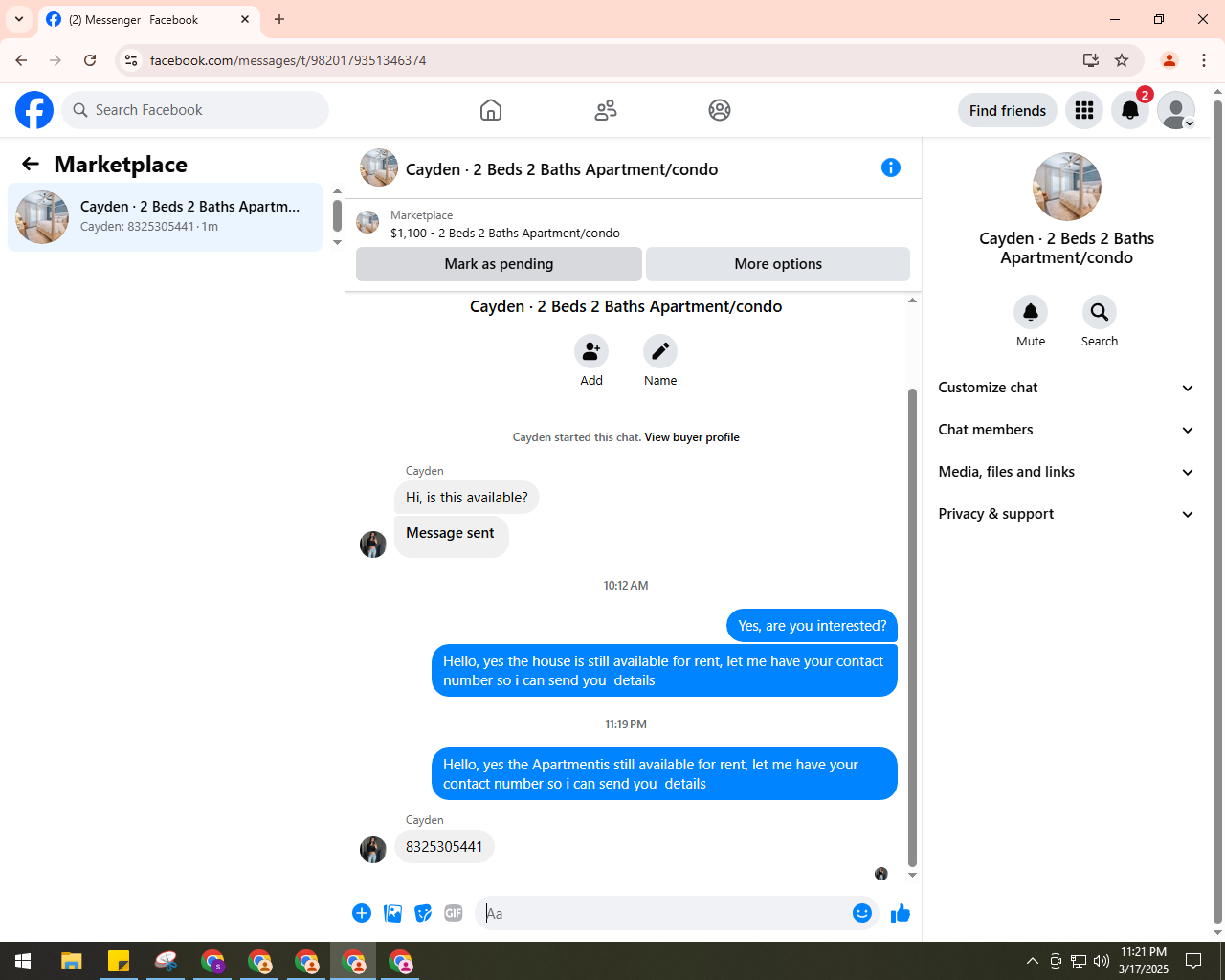Open more actions plus icon in composer

pyautogui.click(x=362, y=913)
